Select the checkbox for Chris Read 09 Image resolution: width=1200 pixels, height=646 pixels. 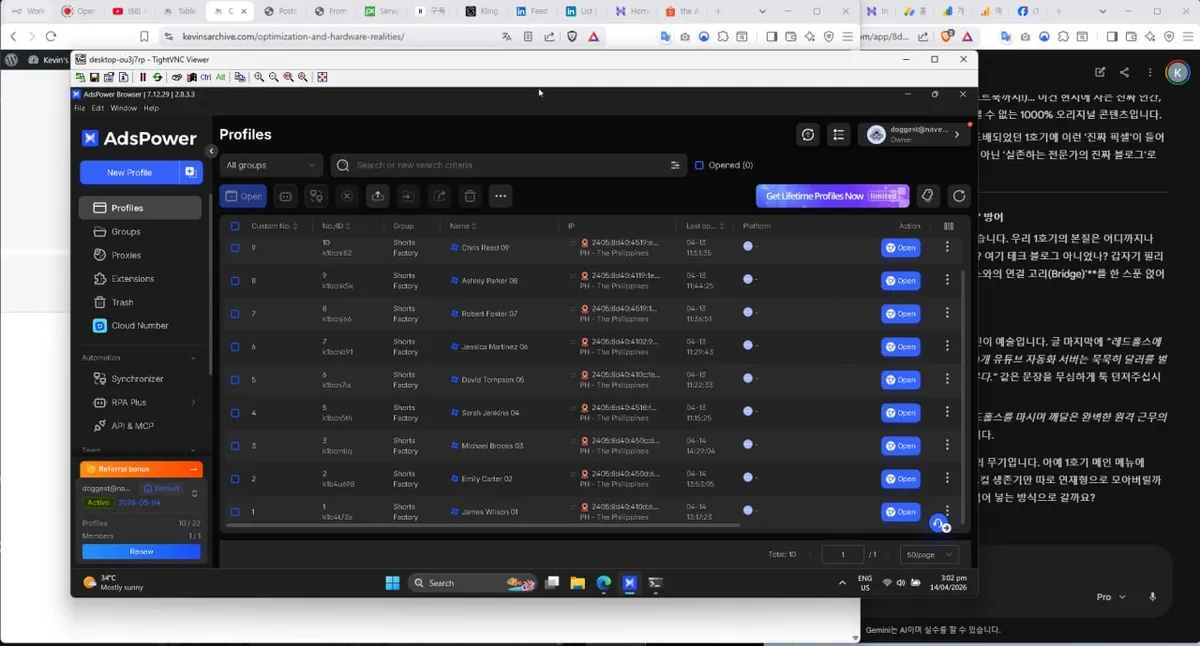(235, 248)
